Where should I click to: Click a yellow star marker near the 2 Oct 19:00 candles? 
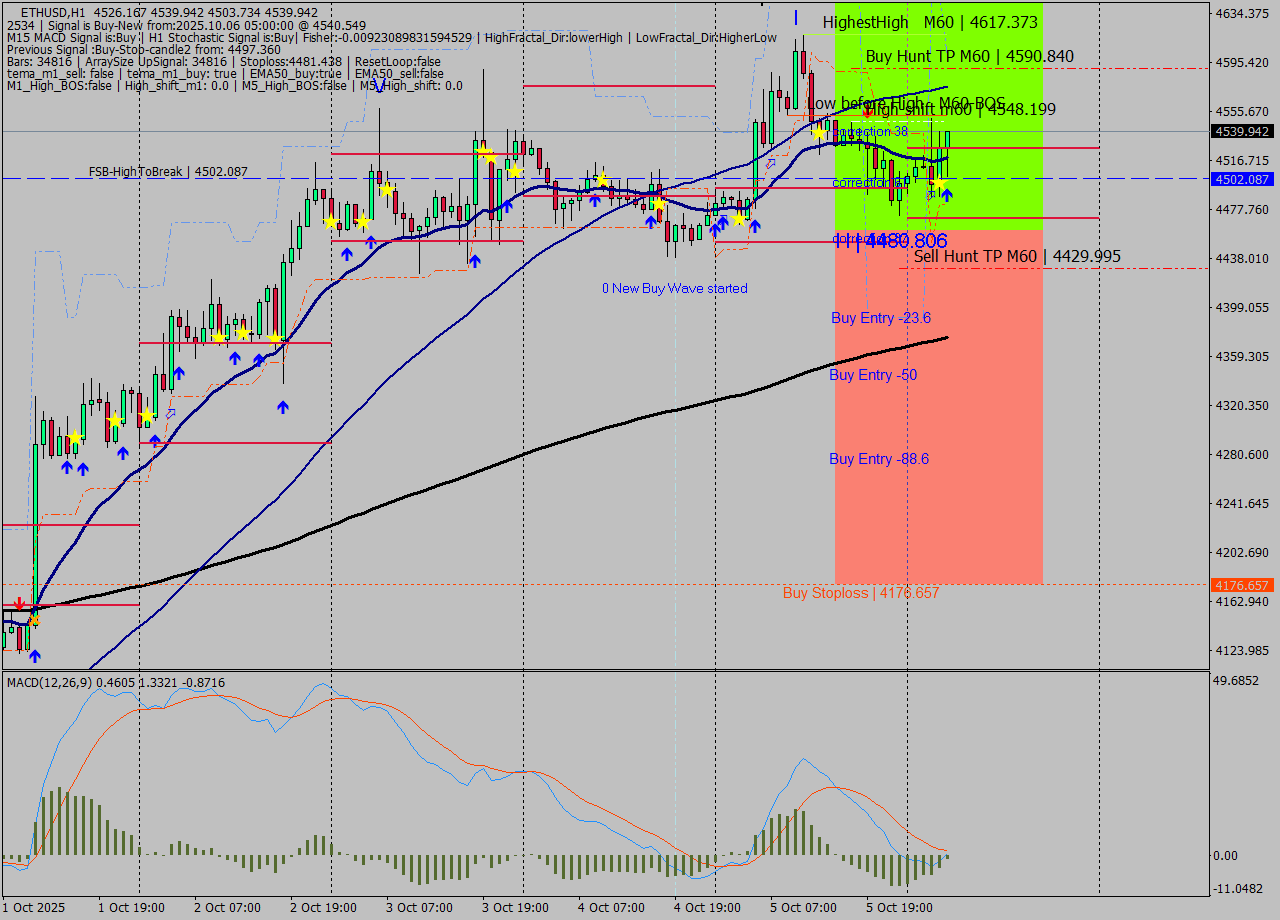point(331,223)
